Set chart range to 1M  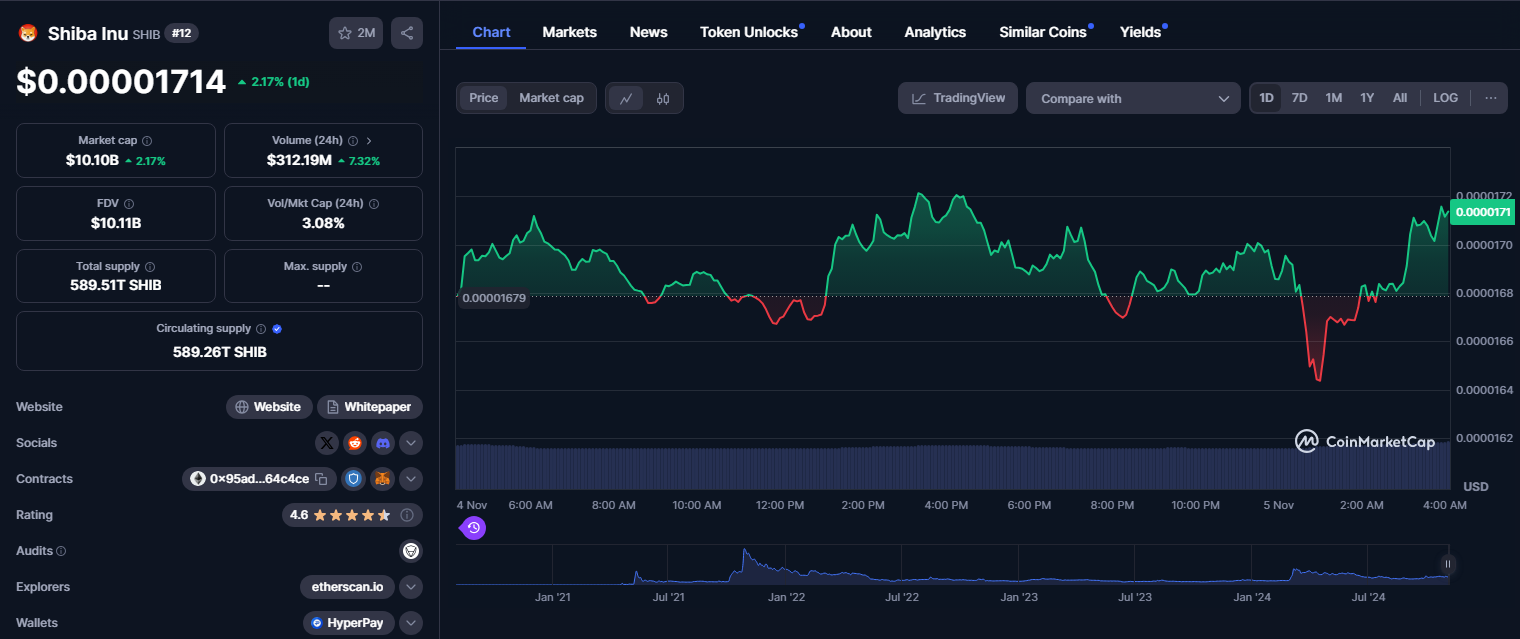click(x=1333, y=98)
